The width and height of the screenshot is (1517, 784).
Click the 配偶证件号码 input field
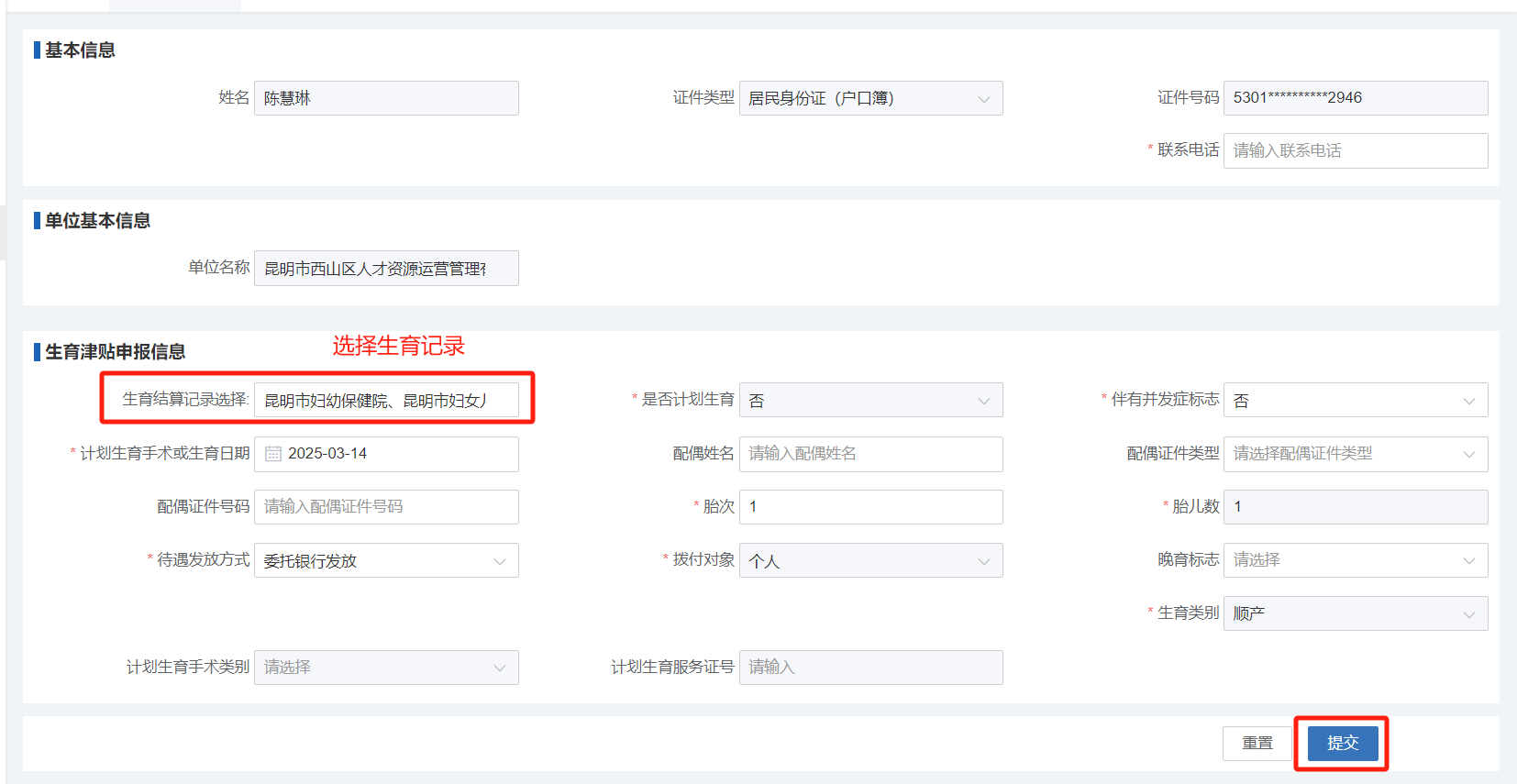(385, 507)
